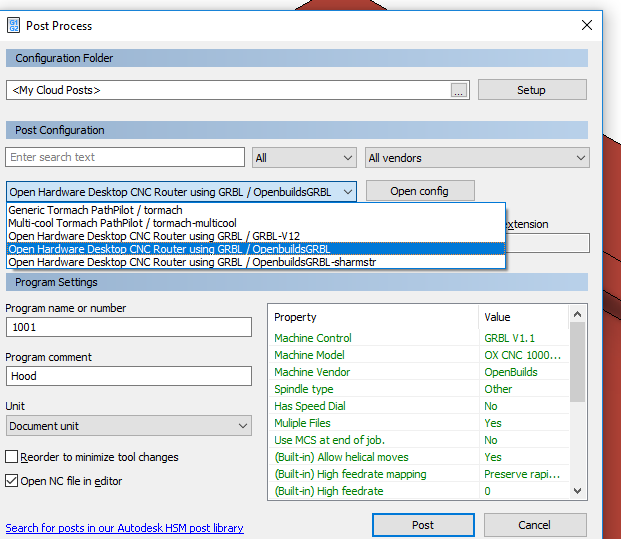This screenshot has width=621, height=539.
Task: Click the browse folder ellipsis button
Action: [459, 90]
